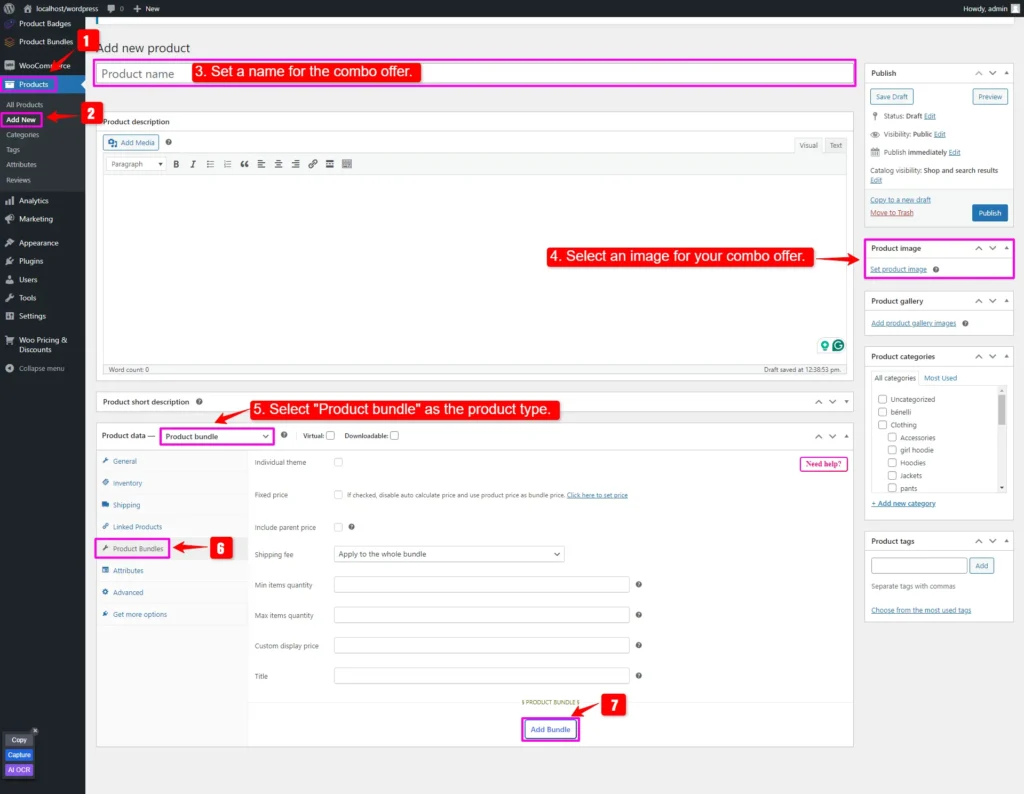Insert the Read More tag
This screenshot has width=1024, height=794.
[330, 164]
